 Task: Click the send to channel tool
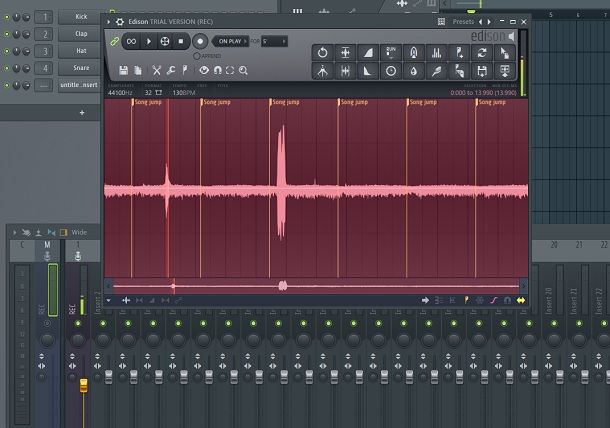click(505, 71)
